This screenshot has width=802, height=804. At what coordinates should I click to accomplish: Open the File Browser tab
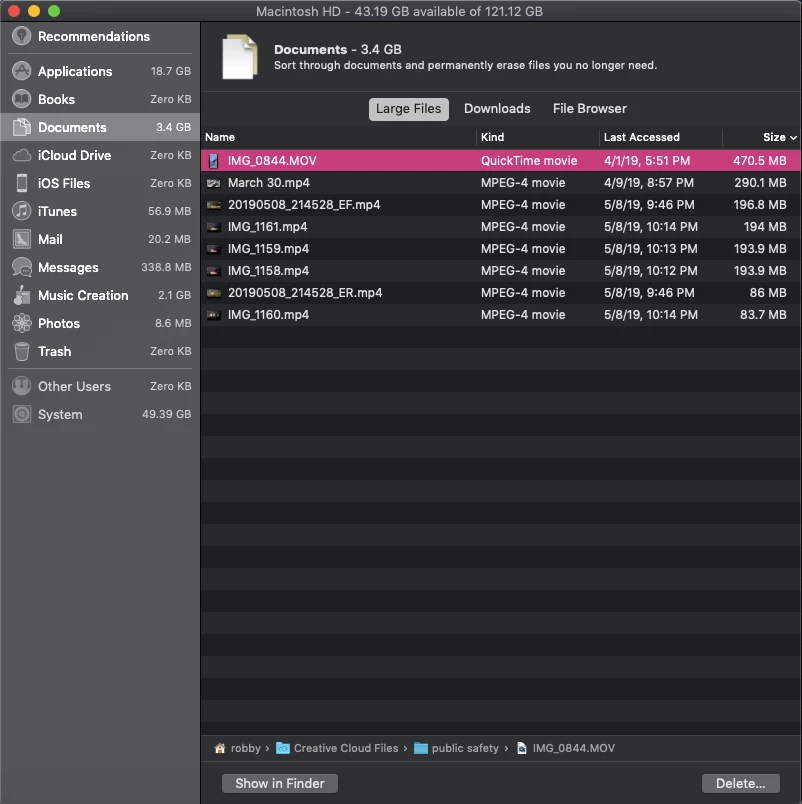tap(590, 109)
